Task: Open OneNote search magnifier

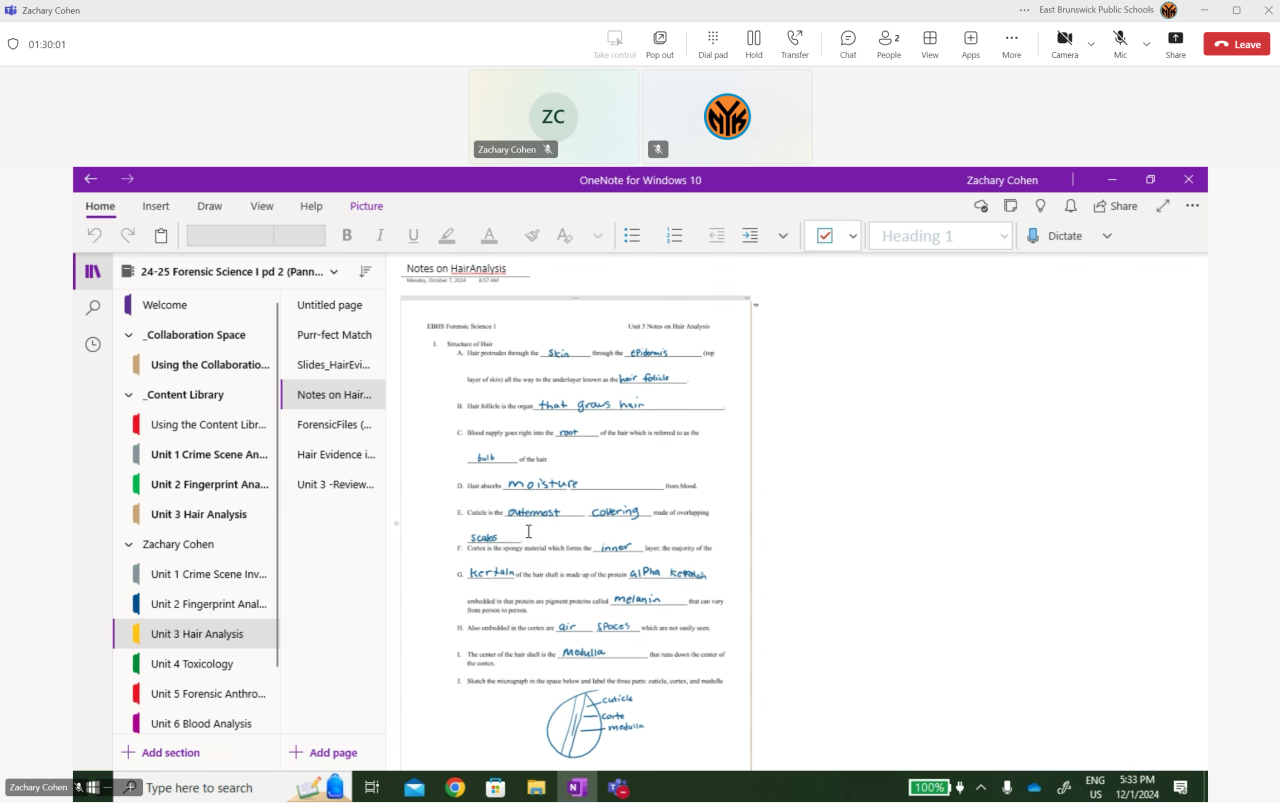Action: (x=93, y=308)
